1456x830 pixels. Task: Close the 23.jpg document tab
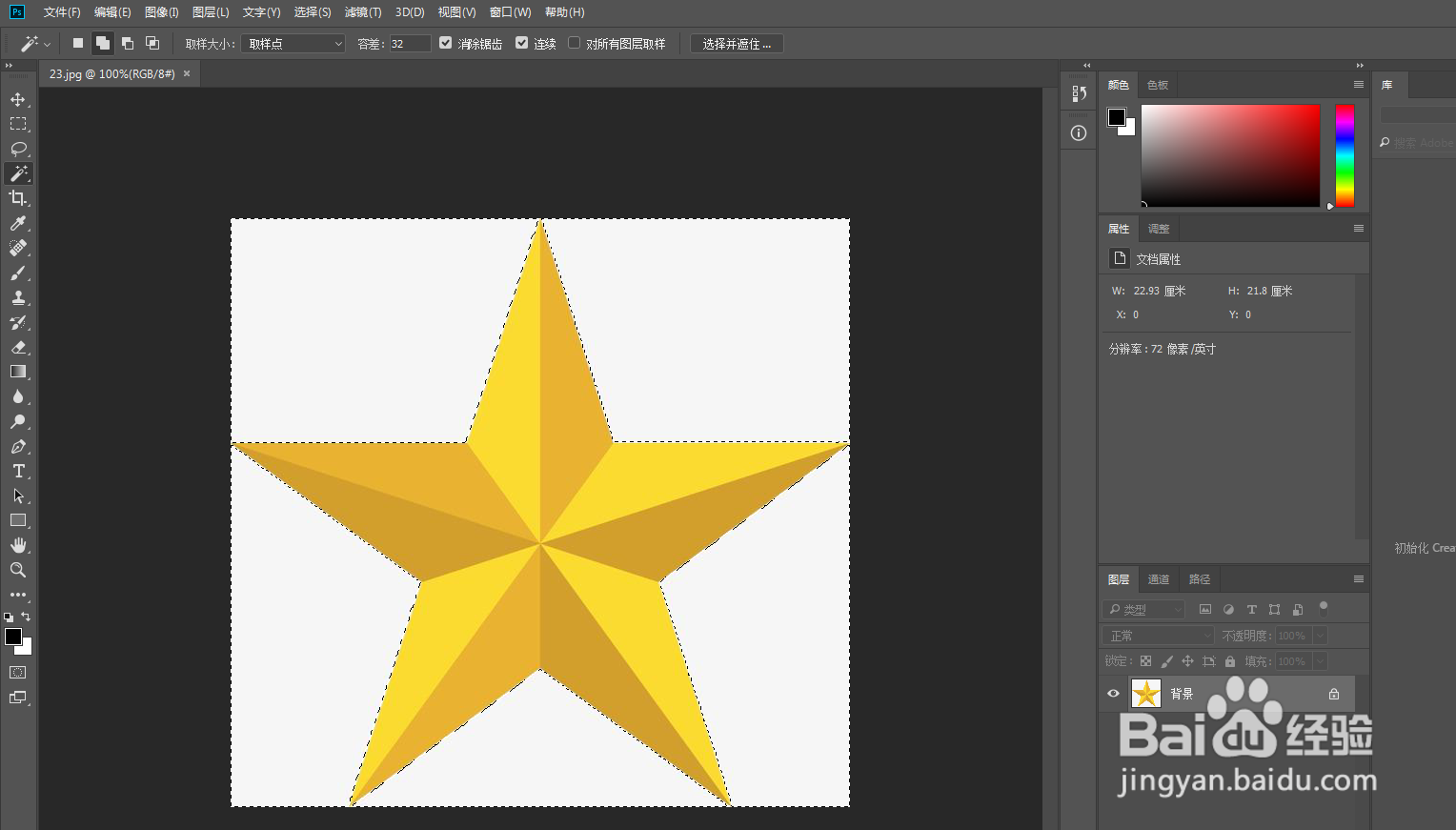tap(187, 73)
